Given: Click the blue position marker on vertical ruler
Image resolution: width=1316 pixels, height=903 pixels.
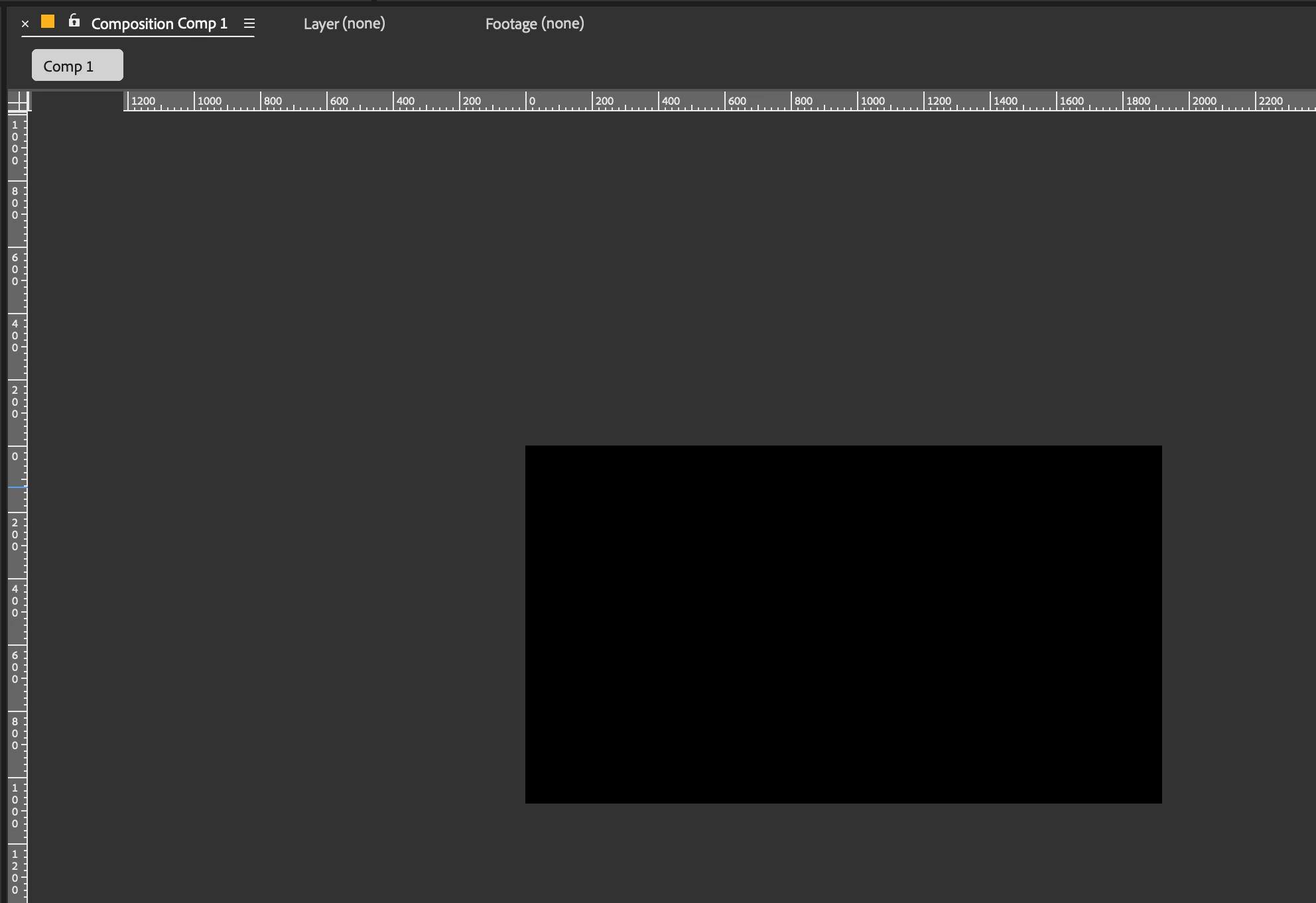Looking at the screenshot, I should [17, 487].
